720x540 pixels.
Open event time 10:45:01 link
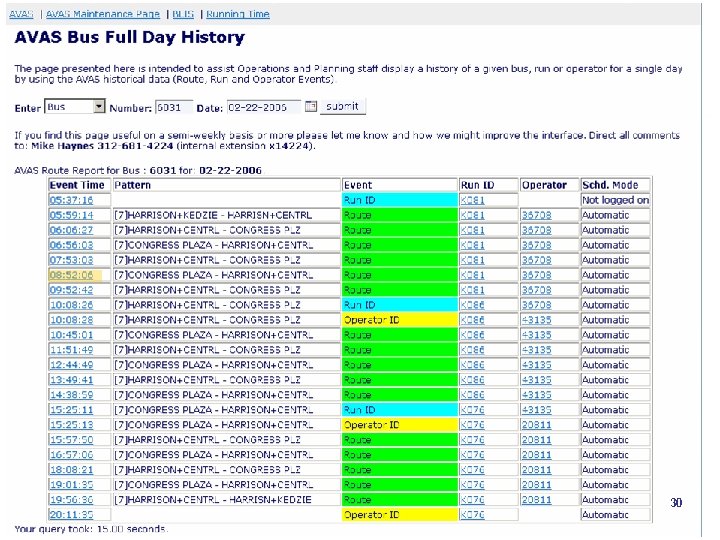coord(71,335)
